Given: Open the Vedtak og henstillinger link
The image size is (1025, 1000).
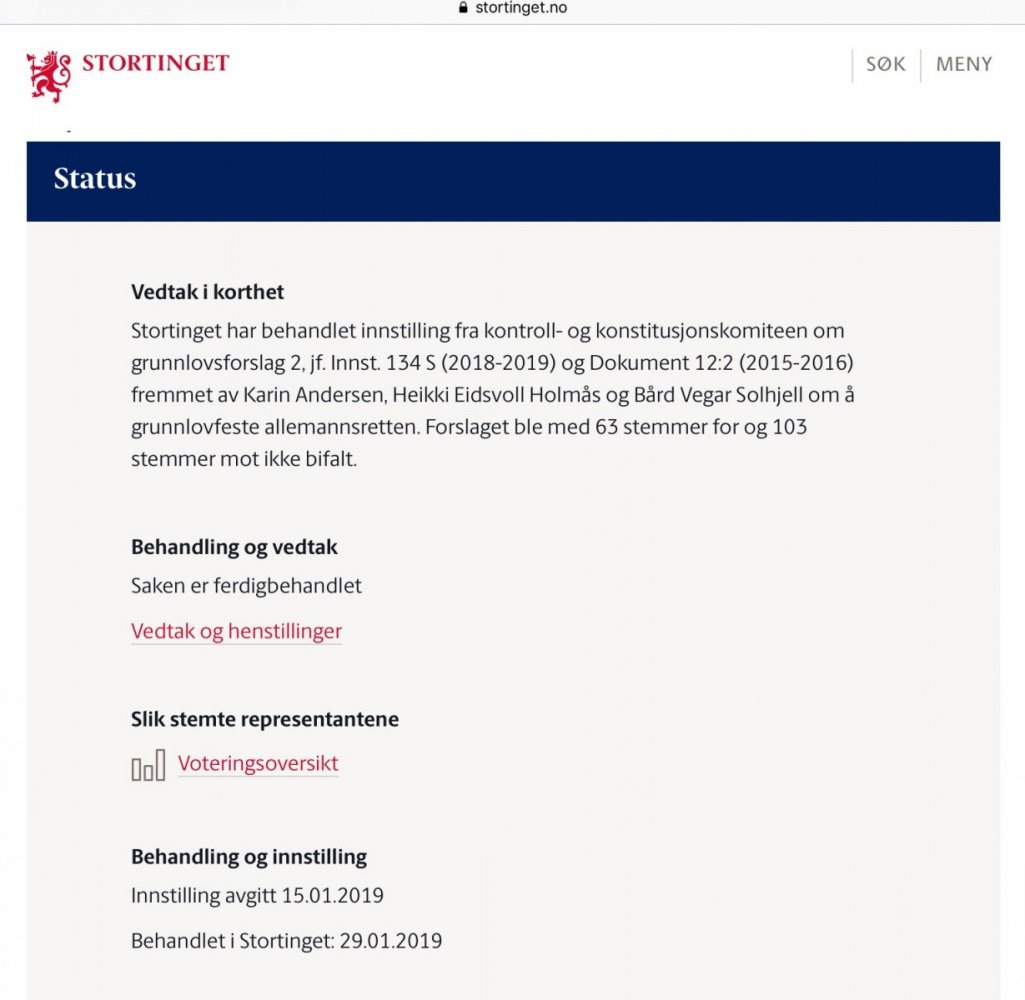Looking at the screenshot, I should pos(236,632).
